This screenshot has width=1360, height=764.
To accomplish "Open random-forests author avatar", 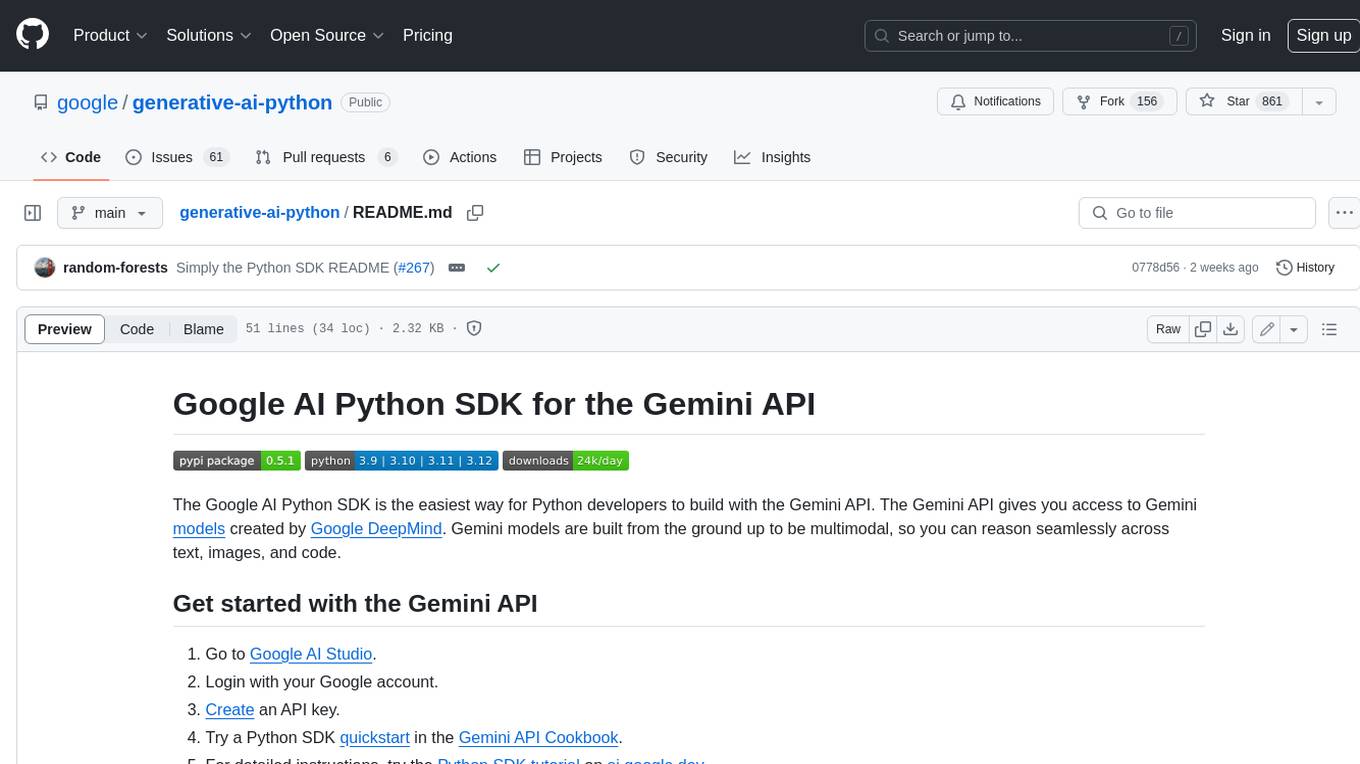I will 44,267.
